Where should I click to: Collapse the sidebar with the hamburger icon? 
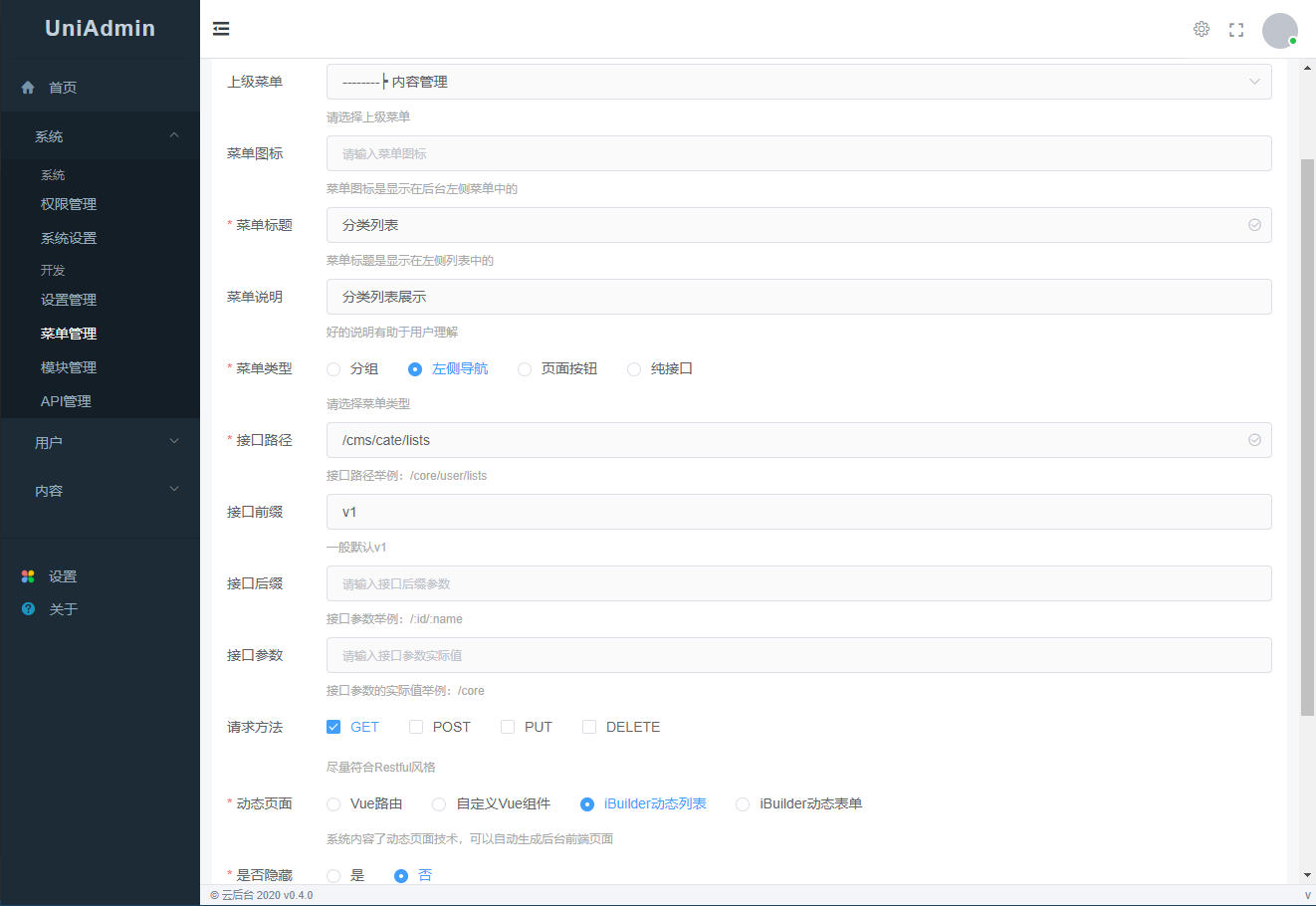click(x=221, y=29)
